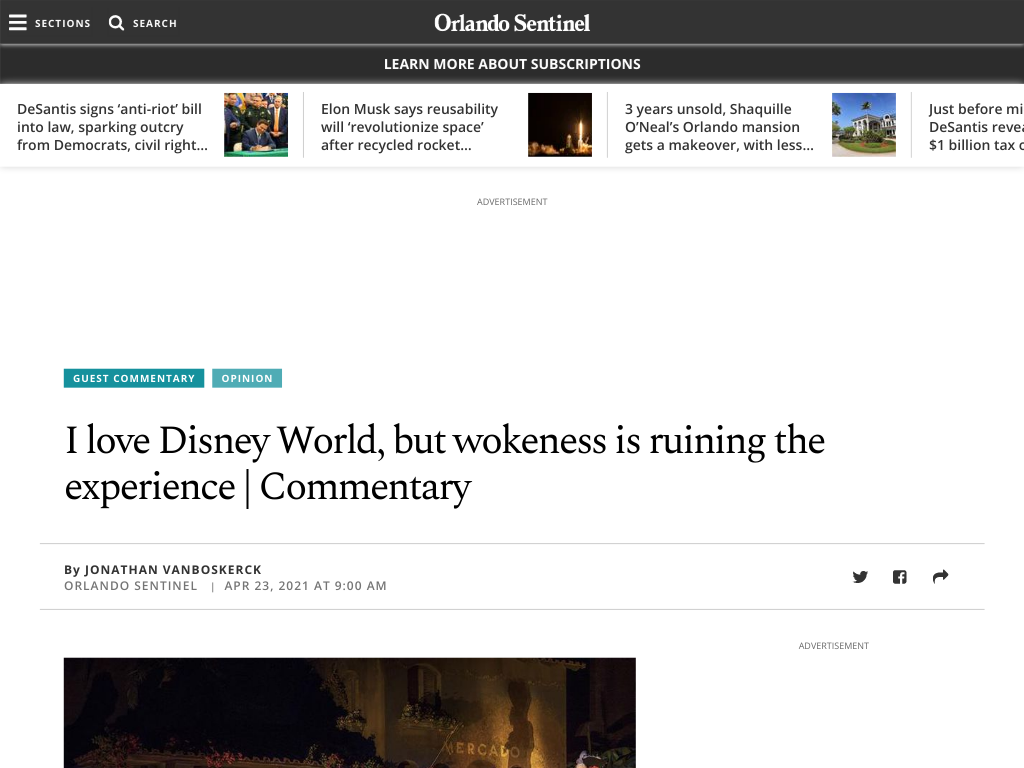Open the Sections hamburger menu icon

pyautogui.click(x=18, y=23)
